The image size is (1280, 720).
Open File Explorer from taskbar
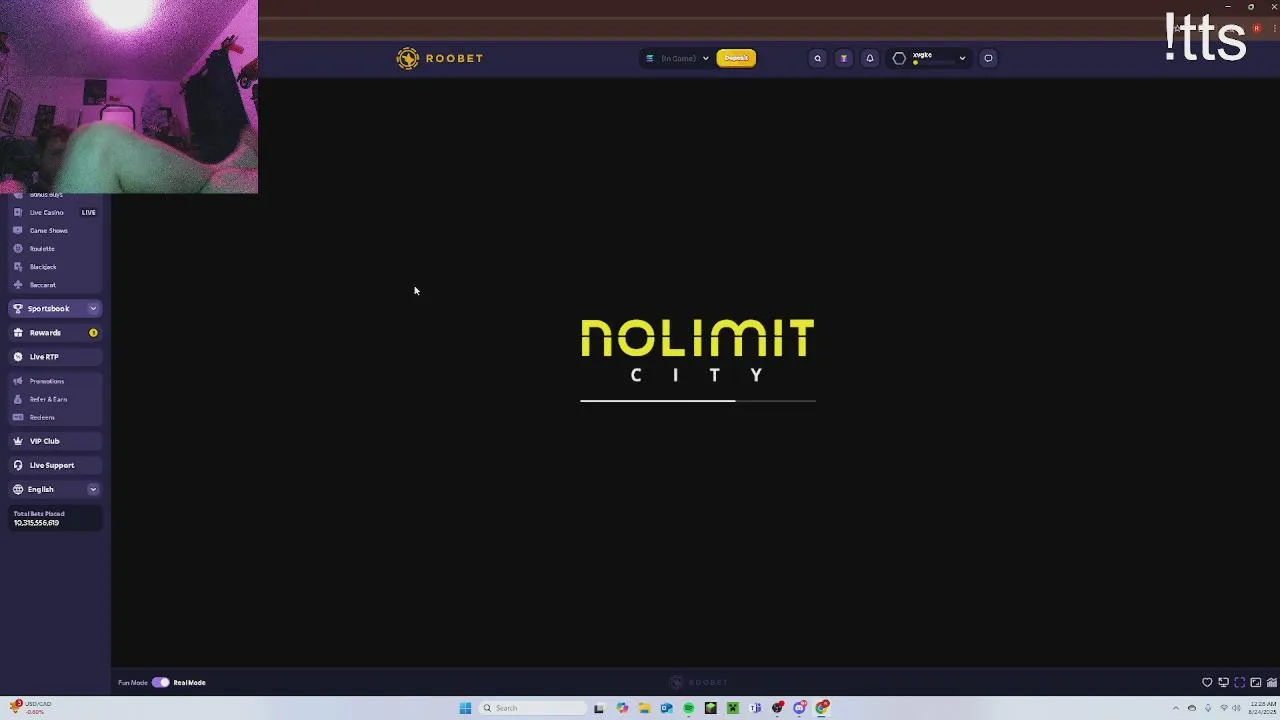point(644,708)
